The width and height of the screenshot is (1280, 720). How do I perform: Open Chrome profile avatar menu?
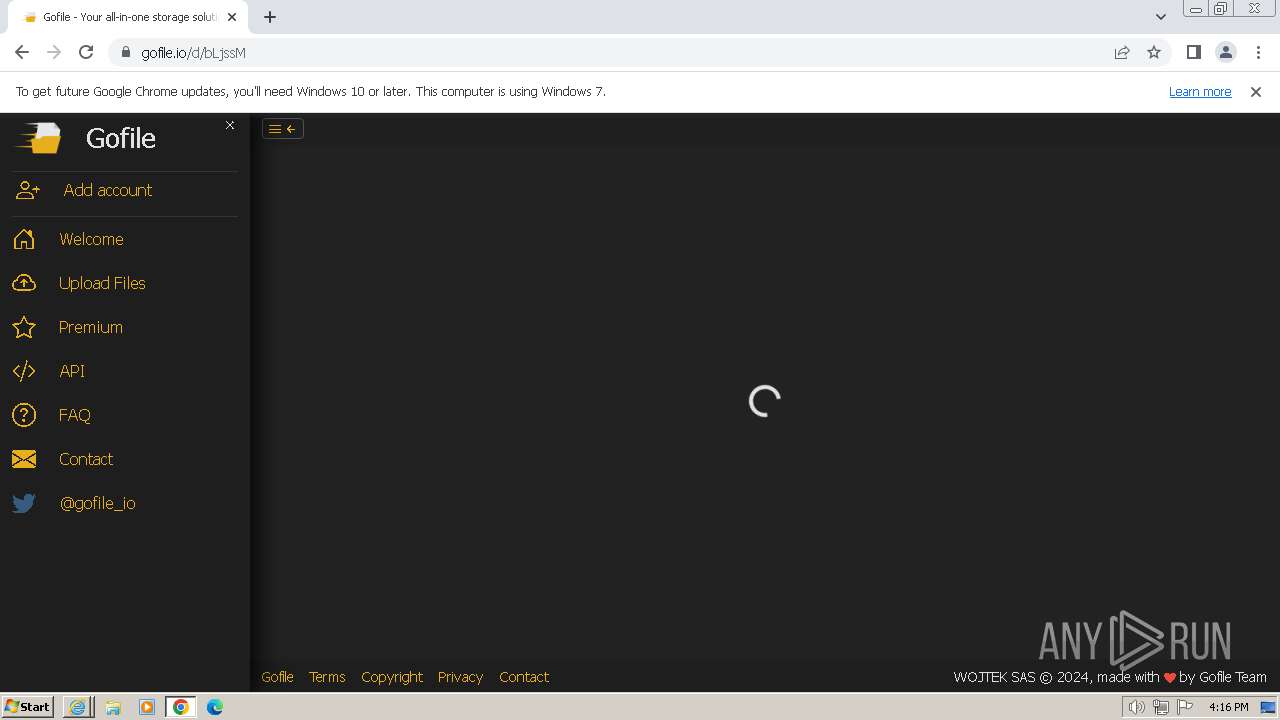(1225, 52)
